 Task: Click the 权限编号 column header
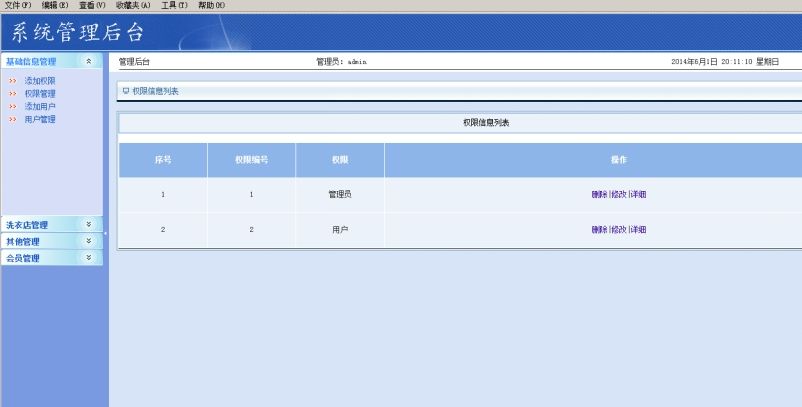[x=251, y=160]
